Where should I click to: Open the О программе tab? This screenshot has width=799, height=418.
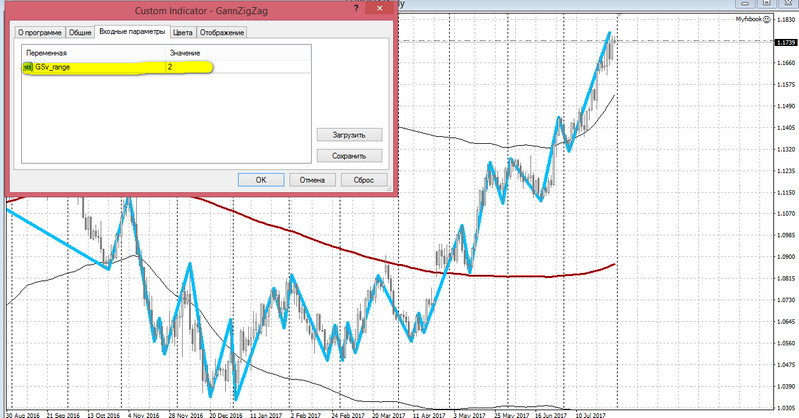click(x=37, y=32)
